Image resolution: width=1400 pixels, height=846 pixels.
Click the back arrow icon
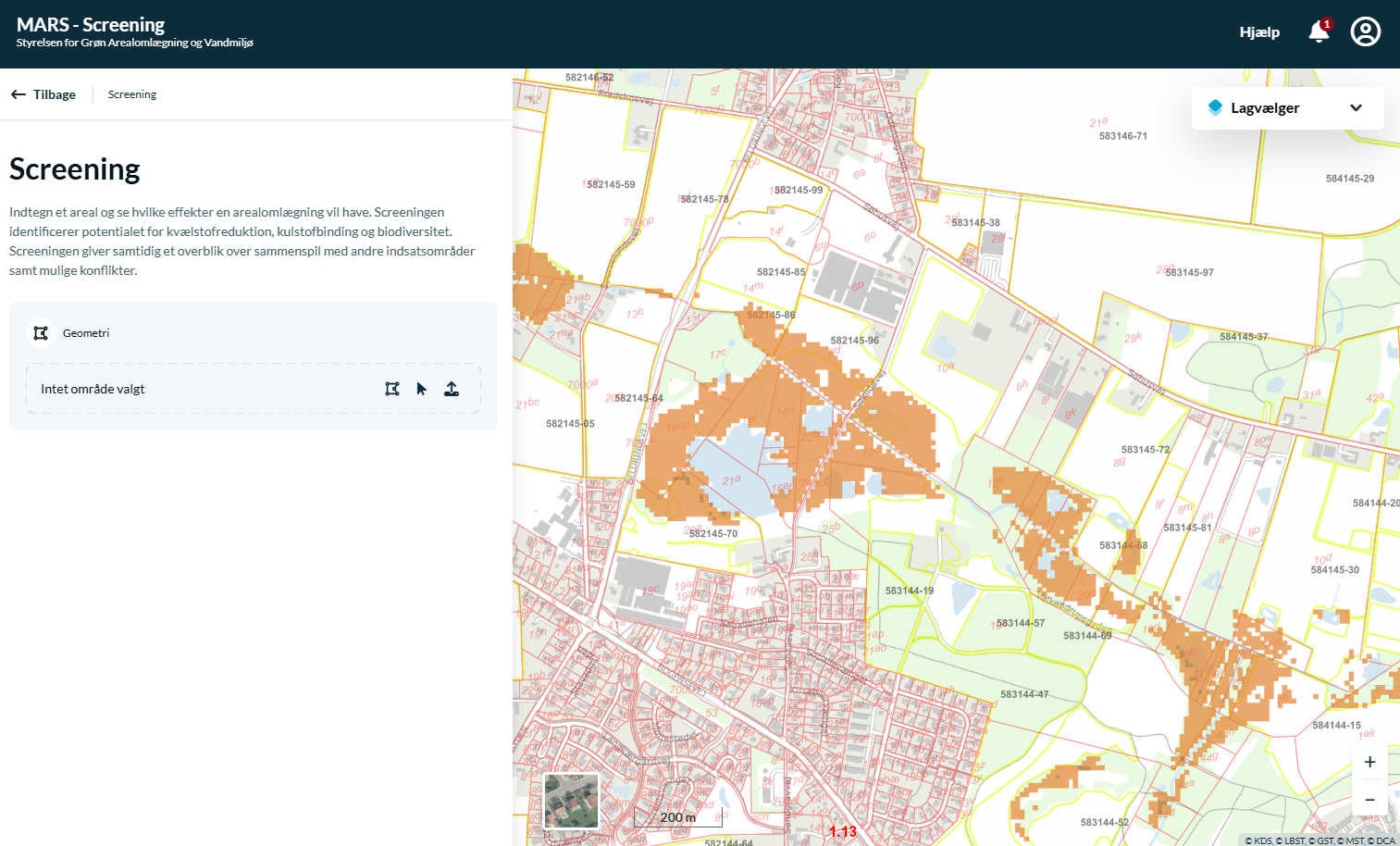19,94
